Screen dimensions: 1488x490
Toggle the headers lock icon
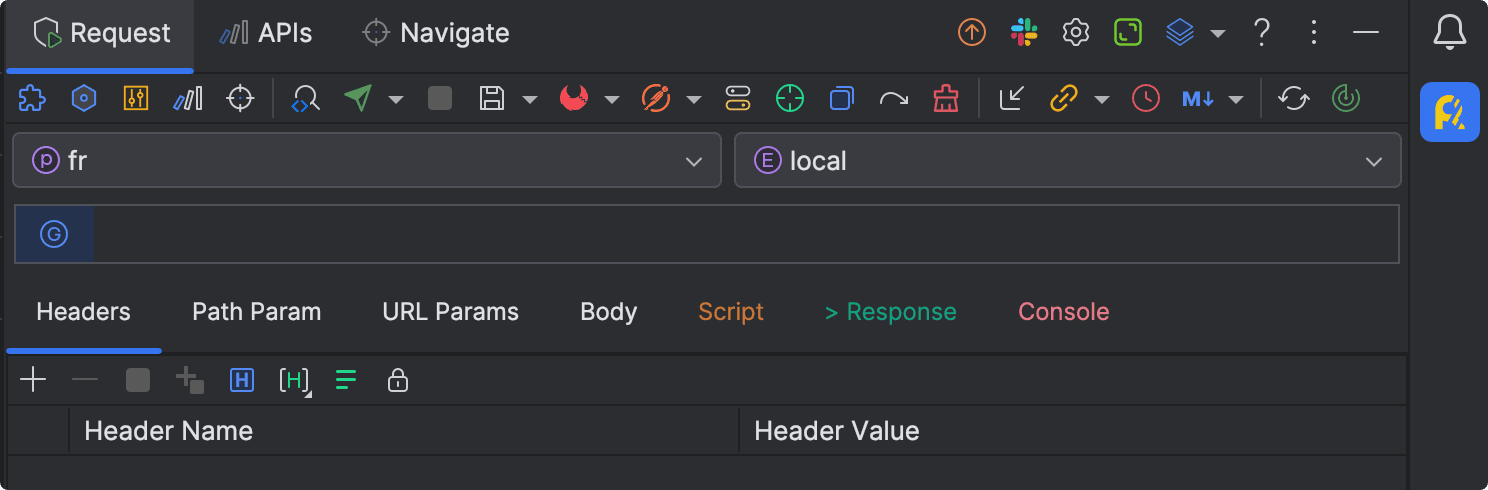click(x=398, y=380)
